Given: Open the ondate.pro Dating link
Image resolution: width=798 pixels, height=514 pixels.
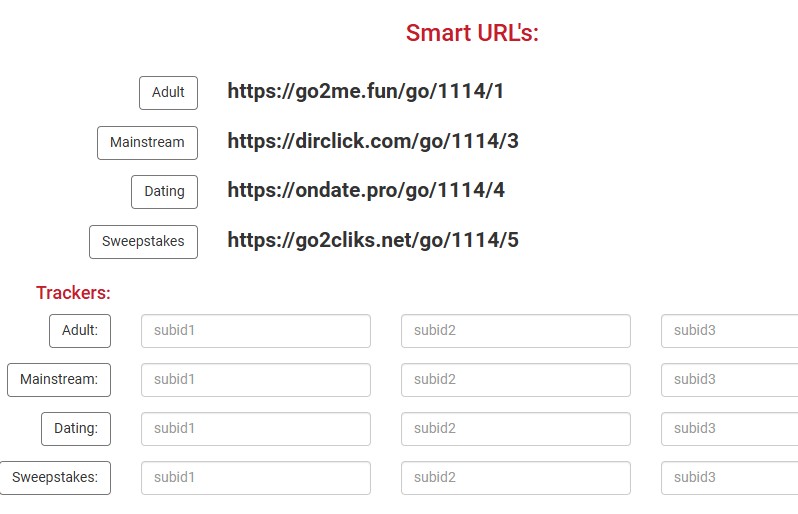Looking at the screenshot, I should point(365,191).
